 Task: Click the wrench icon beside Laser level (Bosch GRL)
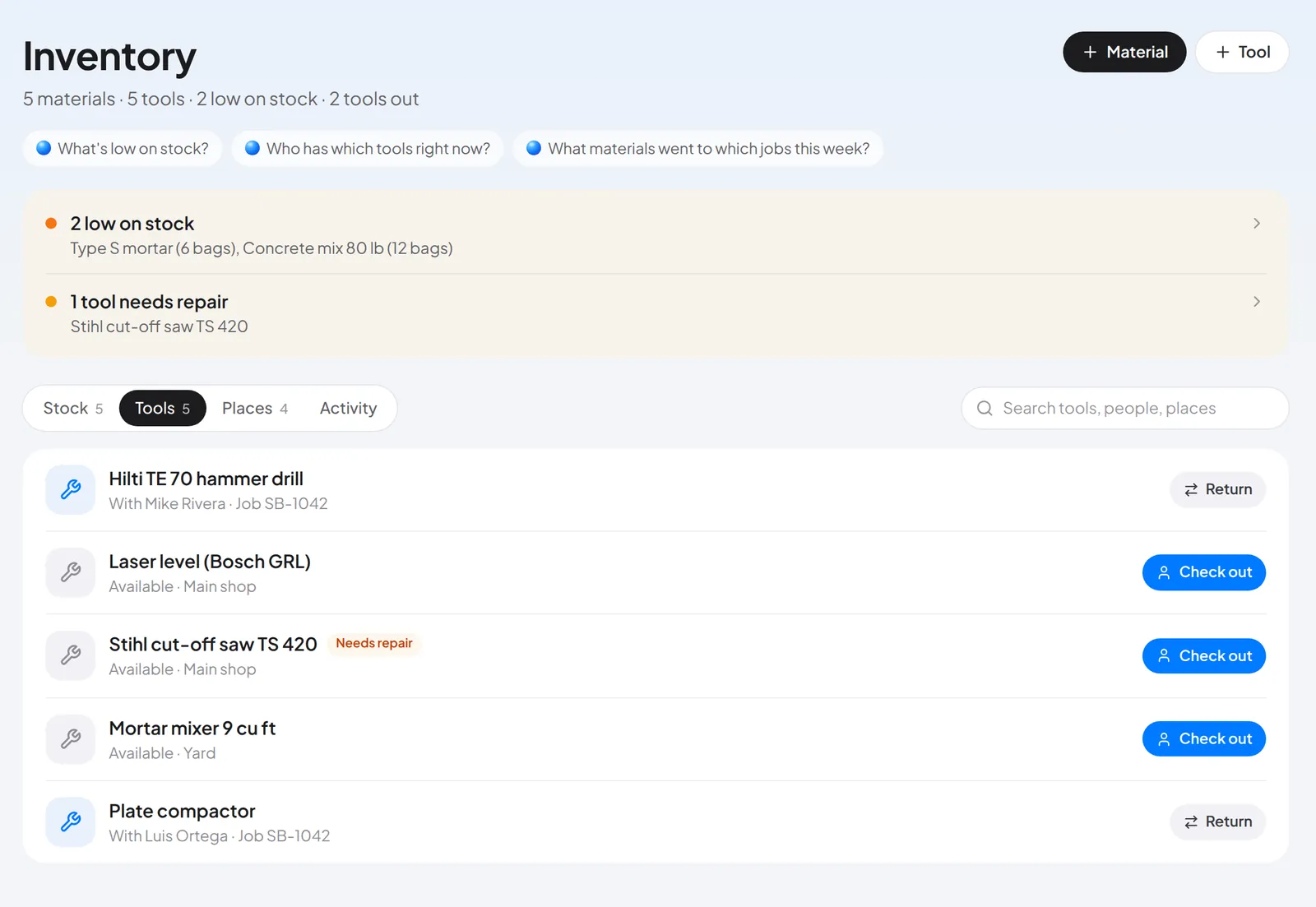click(71, 572)
